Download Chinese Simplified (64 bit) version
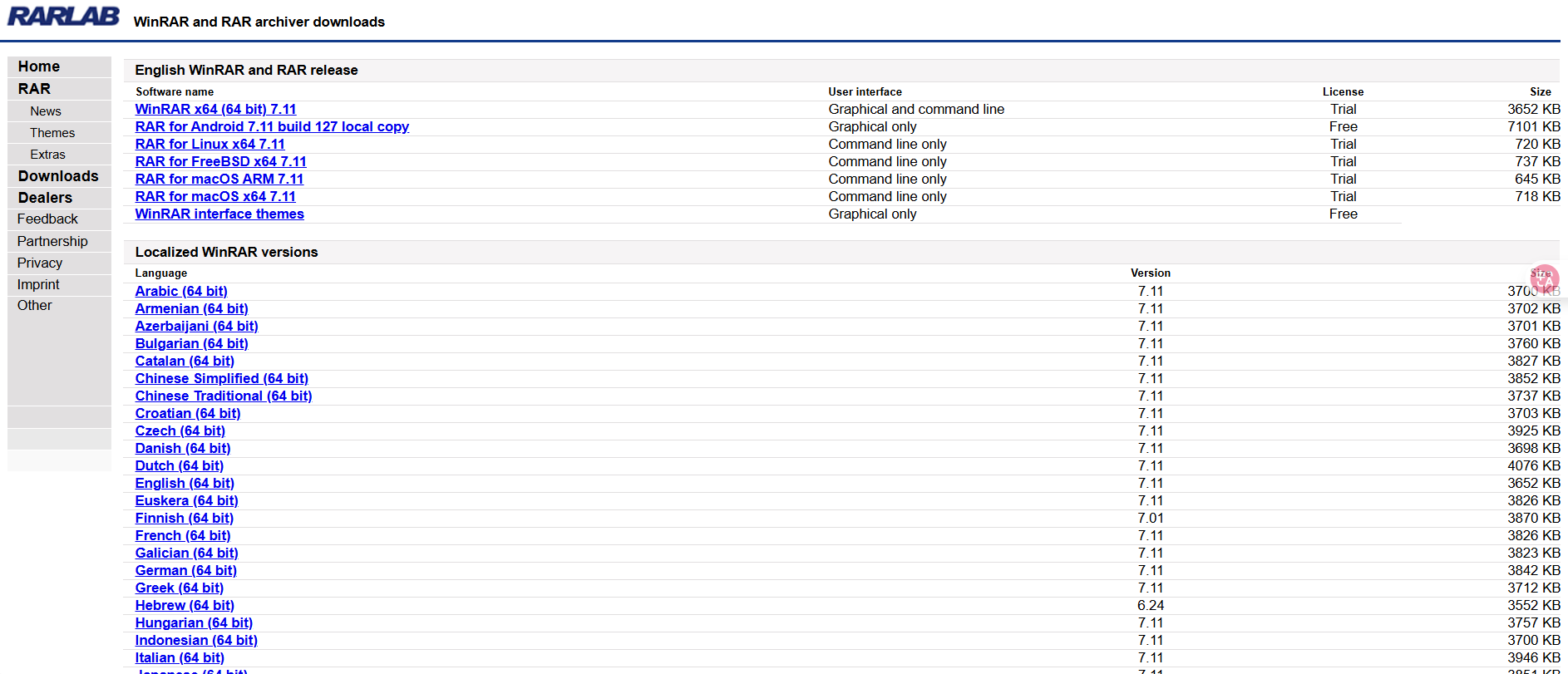 point(221,378)
